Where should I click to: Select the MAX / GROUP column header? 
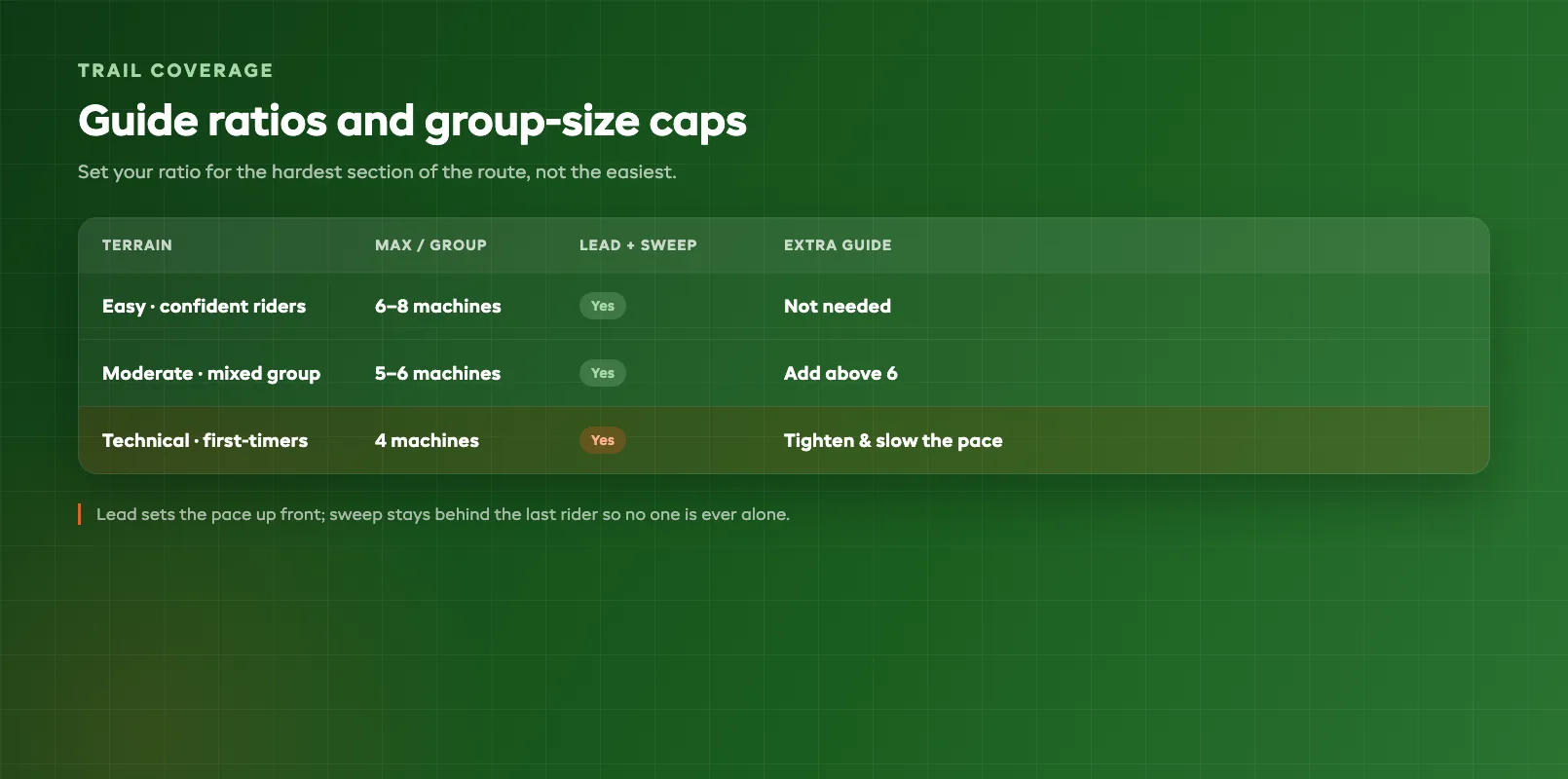430,245
